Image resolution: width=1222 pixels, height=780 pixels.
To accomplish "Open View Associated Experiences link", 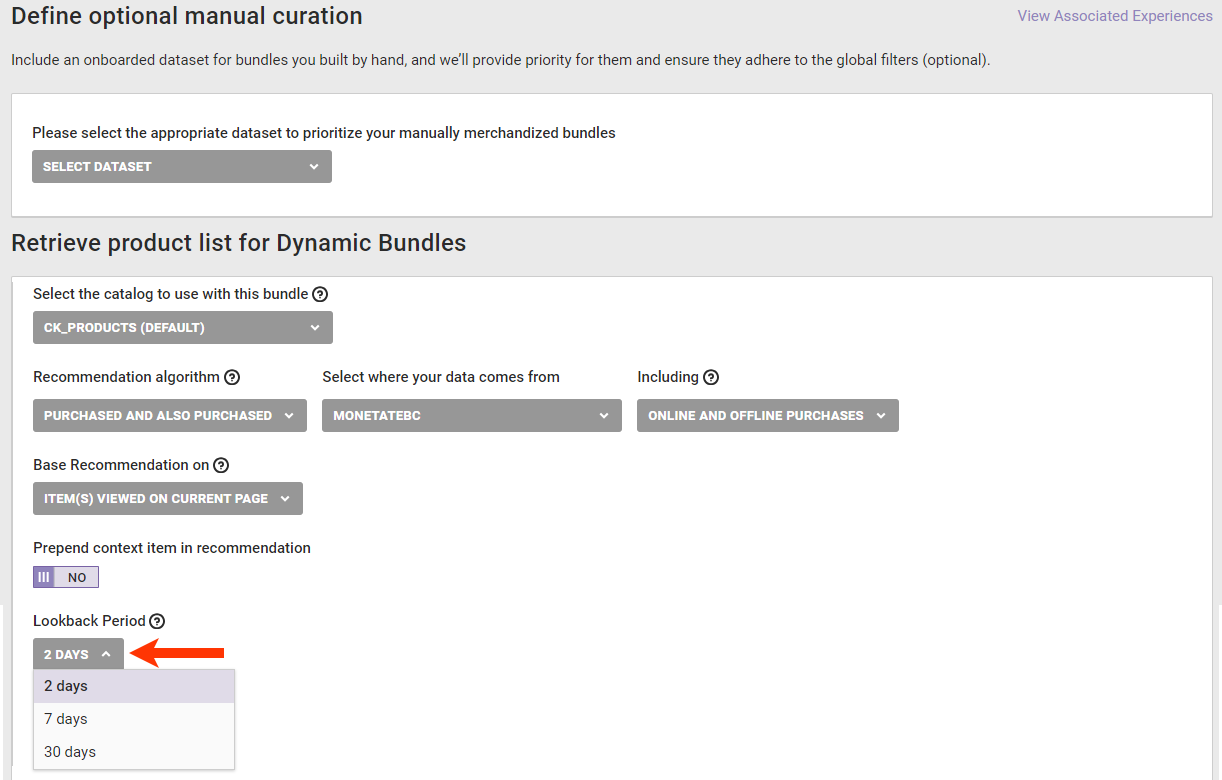I will 1114,16.
